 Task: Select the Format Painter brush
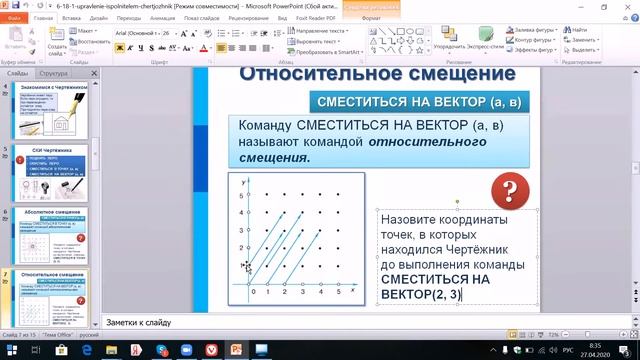point(32,52)
